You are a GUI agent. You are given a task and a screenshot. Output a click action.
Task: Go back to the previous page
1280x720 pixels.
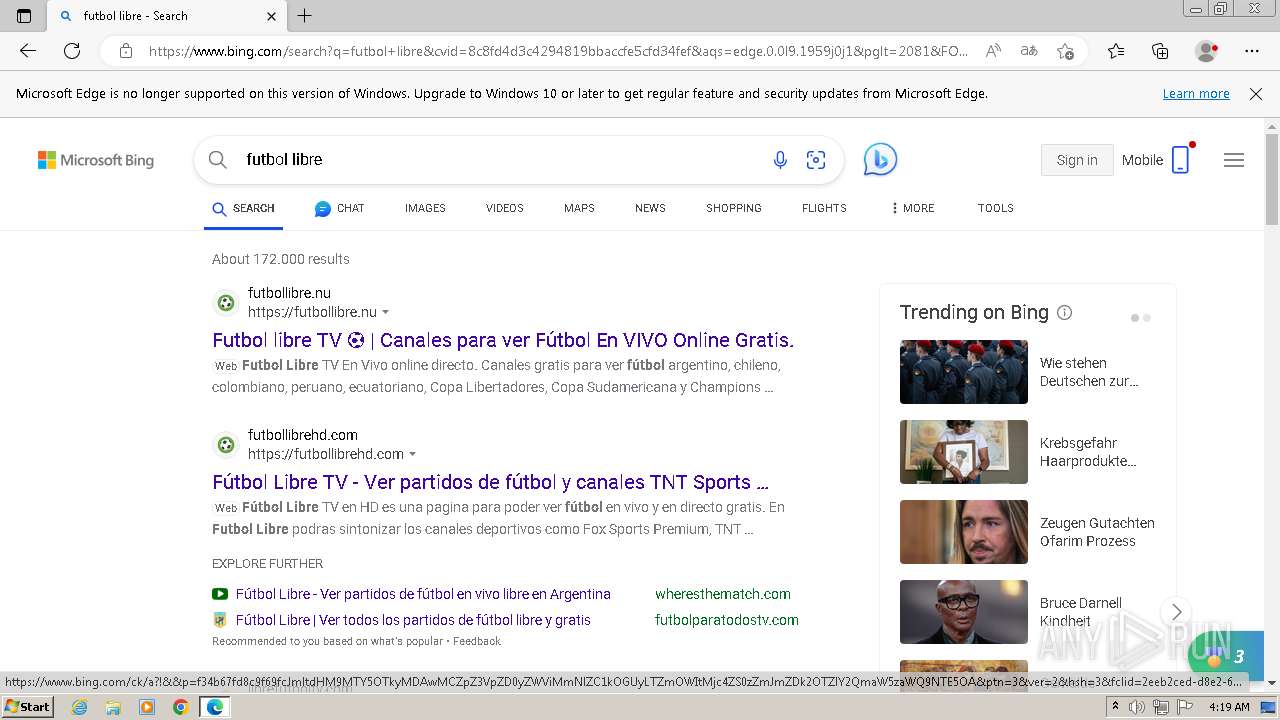click(x=28, y=51)
